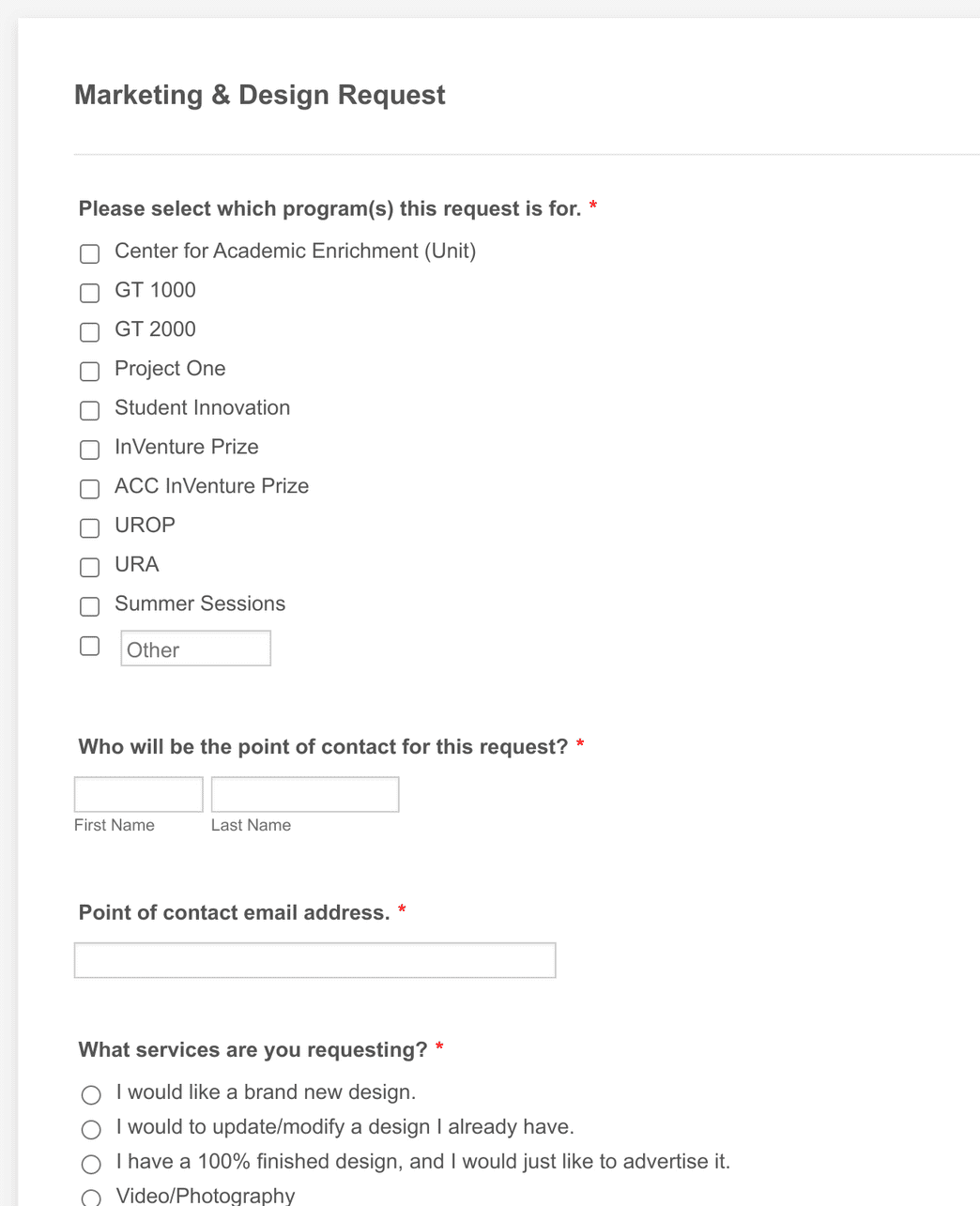The image size is (980, 1206).
Task: Click the point of contact email field
Action: pyautogui.click(x=314, y=959)
